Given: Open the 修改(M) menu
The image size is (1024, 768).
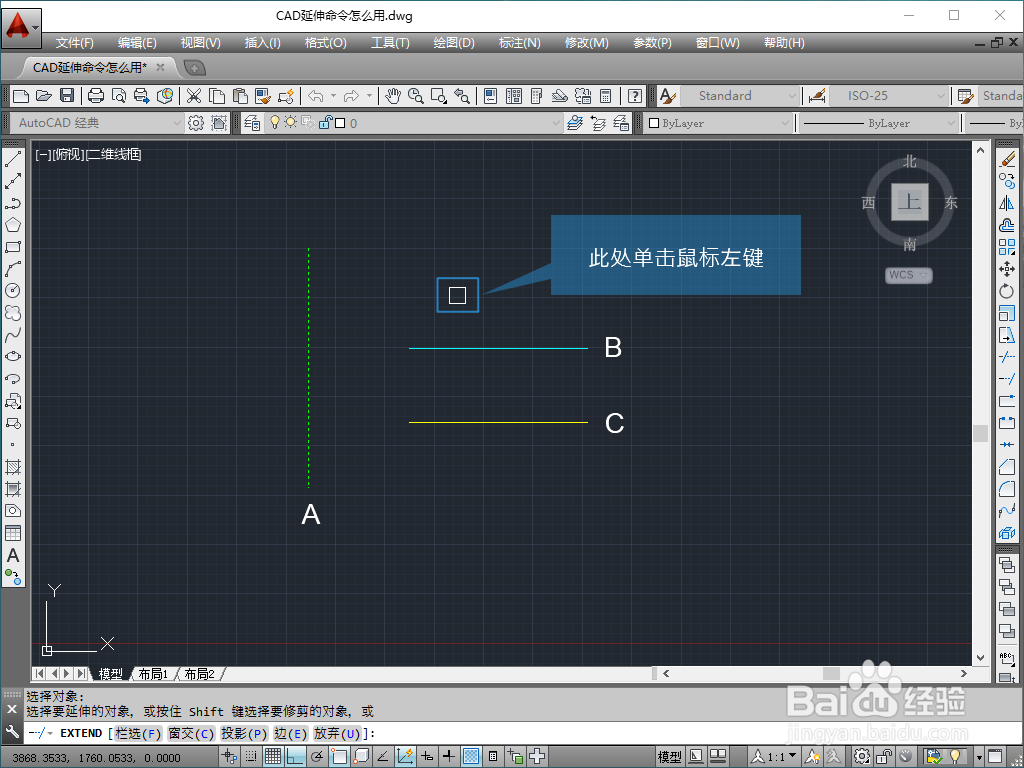Looking at the screenshot, I should pyautogui.click(x=586, y=42).
